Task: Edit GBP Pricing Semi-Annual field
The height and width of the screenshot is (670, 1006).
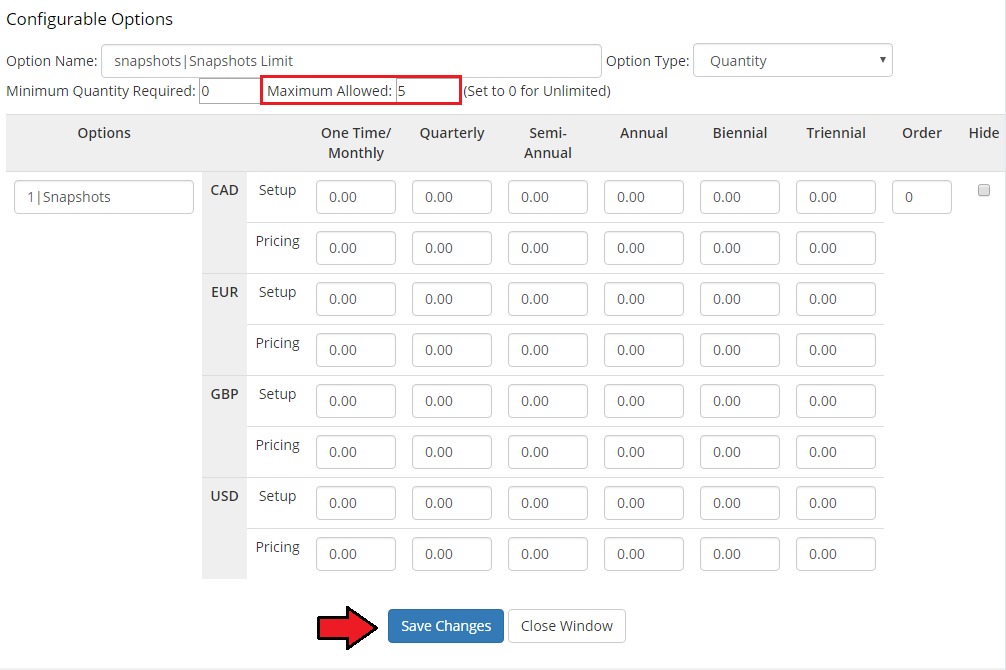Action: (x=548, y=452)
